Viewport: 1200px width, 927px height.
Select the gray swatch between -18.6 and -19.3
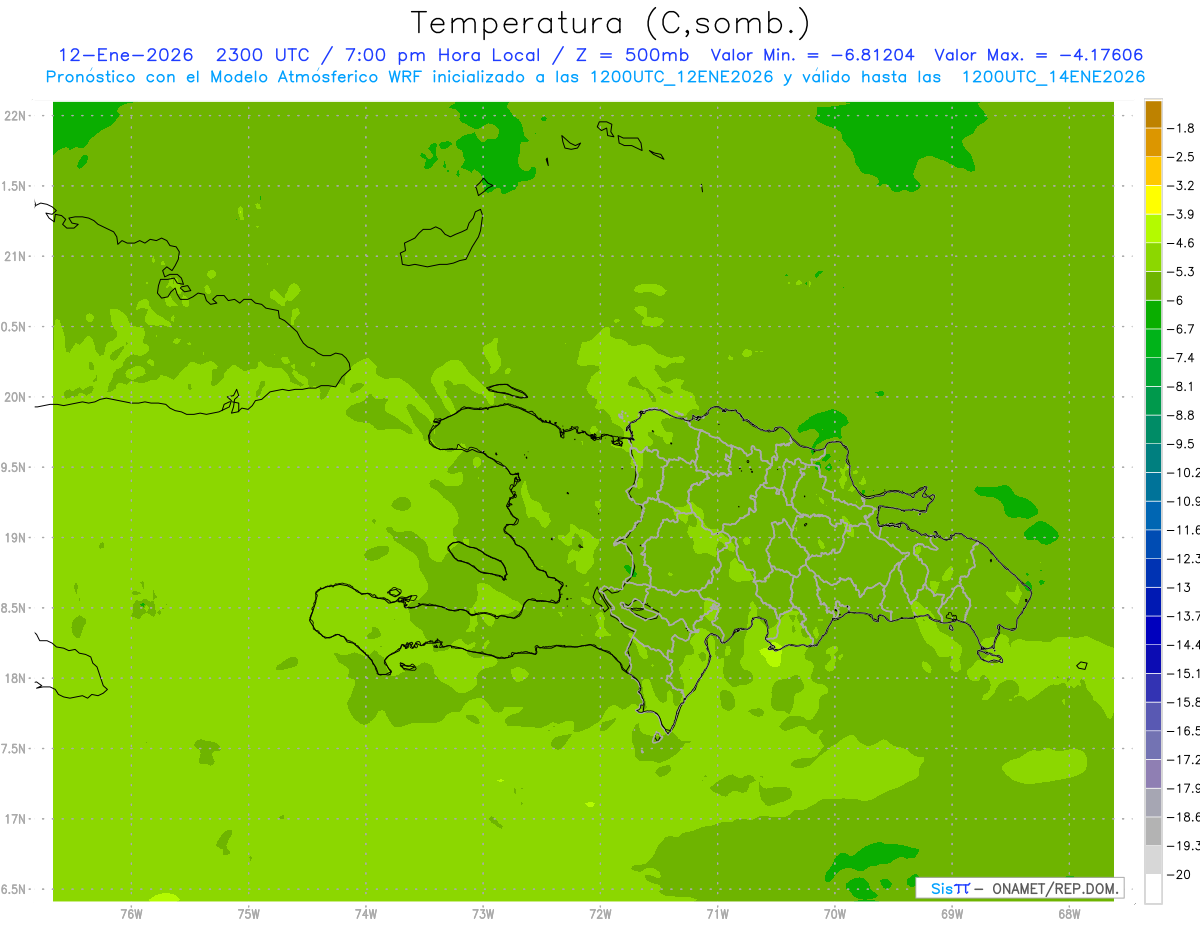click(x=1153, y=831)
